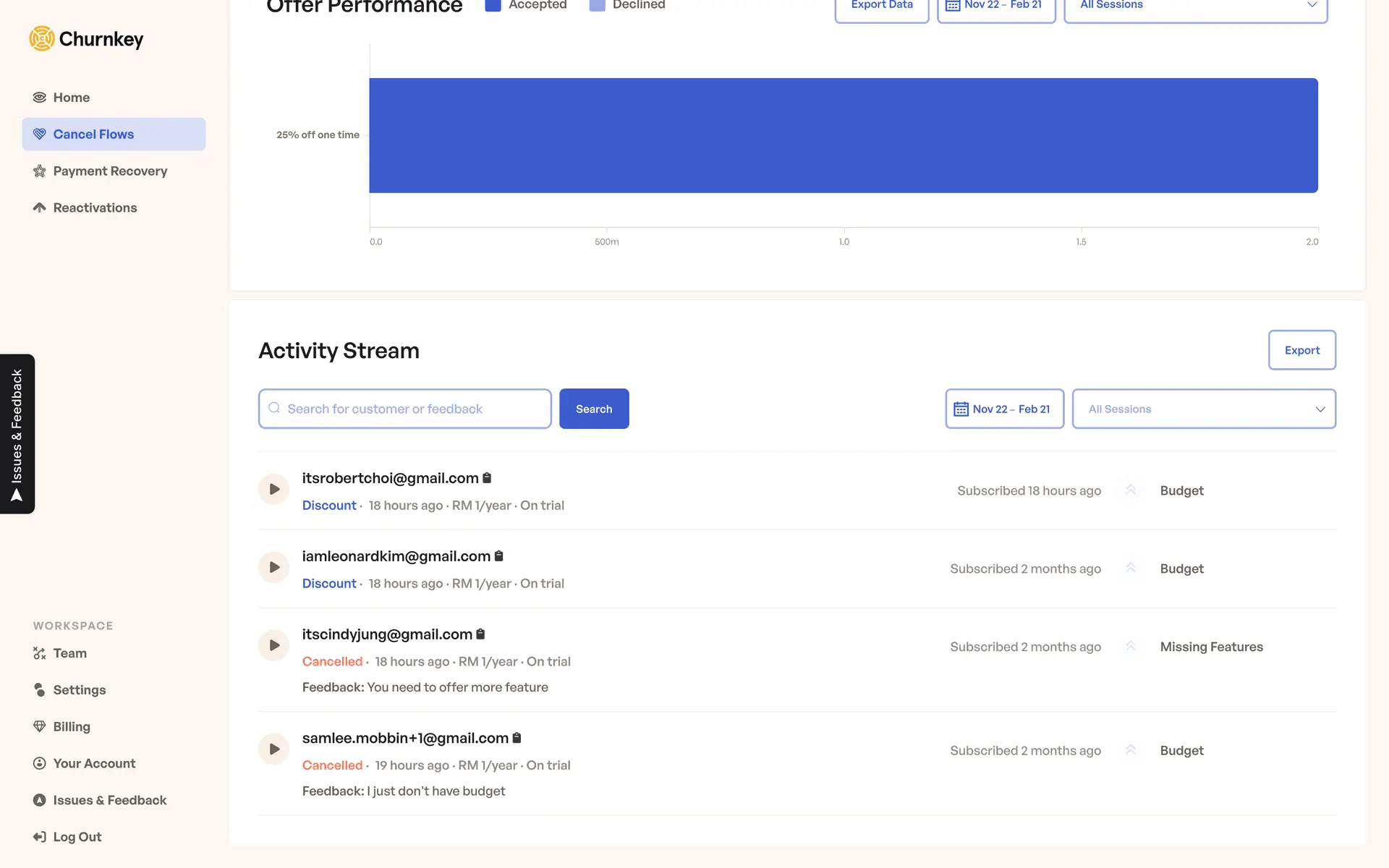
Task: Click the chevron icon beside Missing Features
Action: tap(1131, 646)
